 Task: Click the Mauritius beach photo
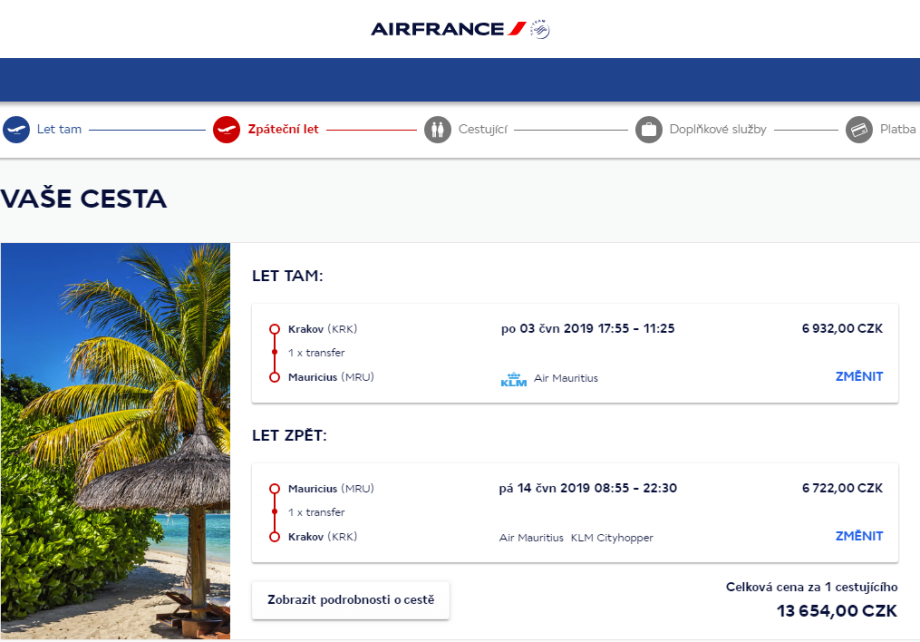tap(115, 440)
